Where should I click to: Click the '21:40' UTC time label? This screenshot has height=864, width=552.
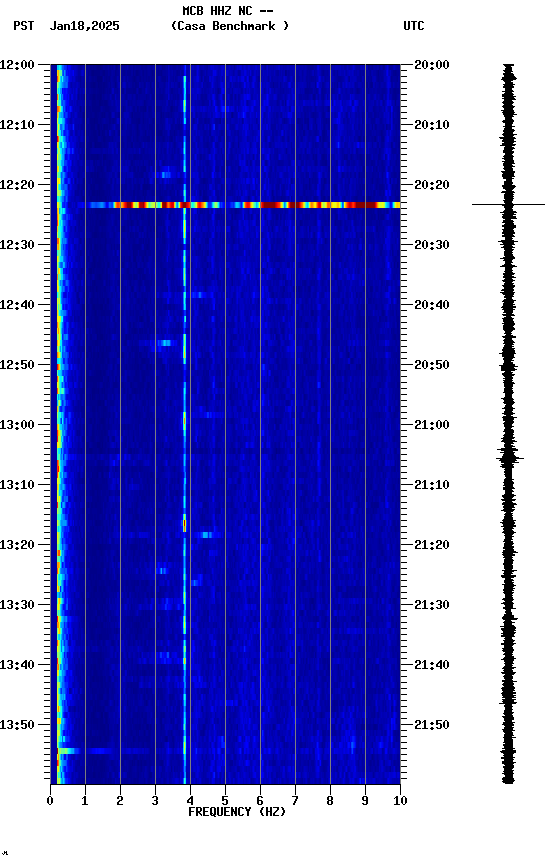pyautogui.click(x=432, y=665)
